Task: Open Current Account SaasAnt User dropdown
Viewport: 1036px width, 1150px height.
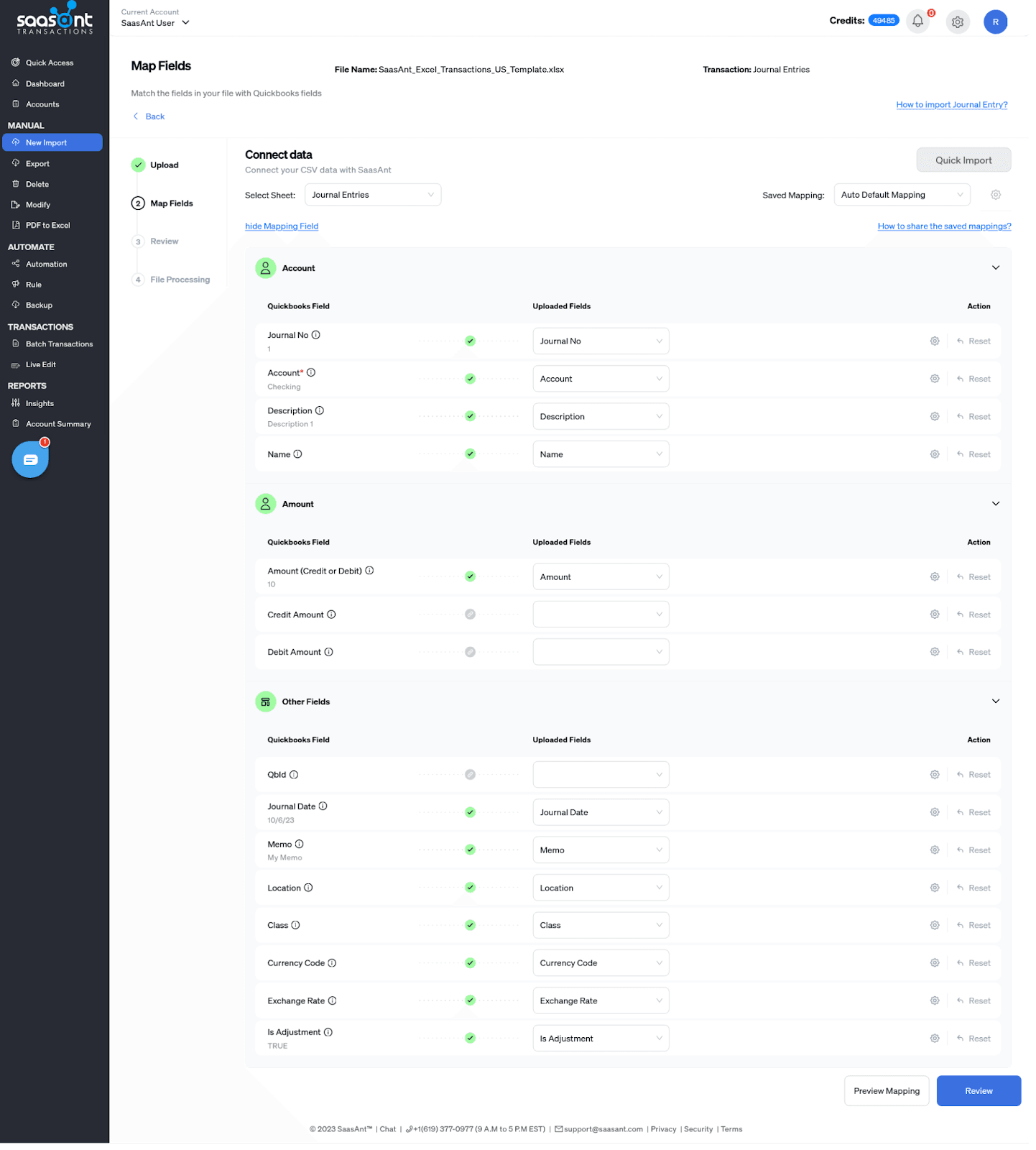Action: click(156, 23)
